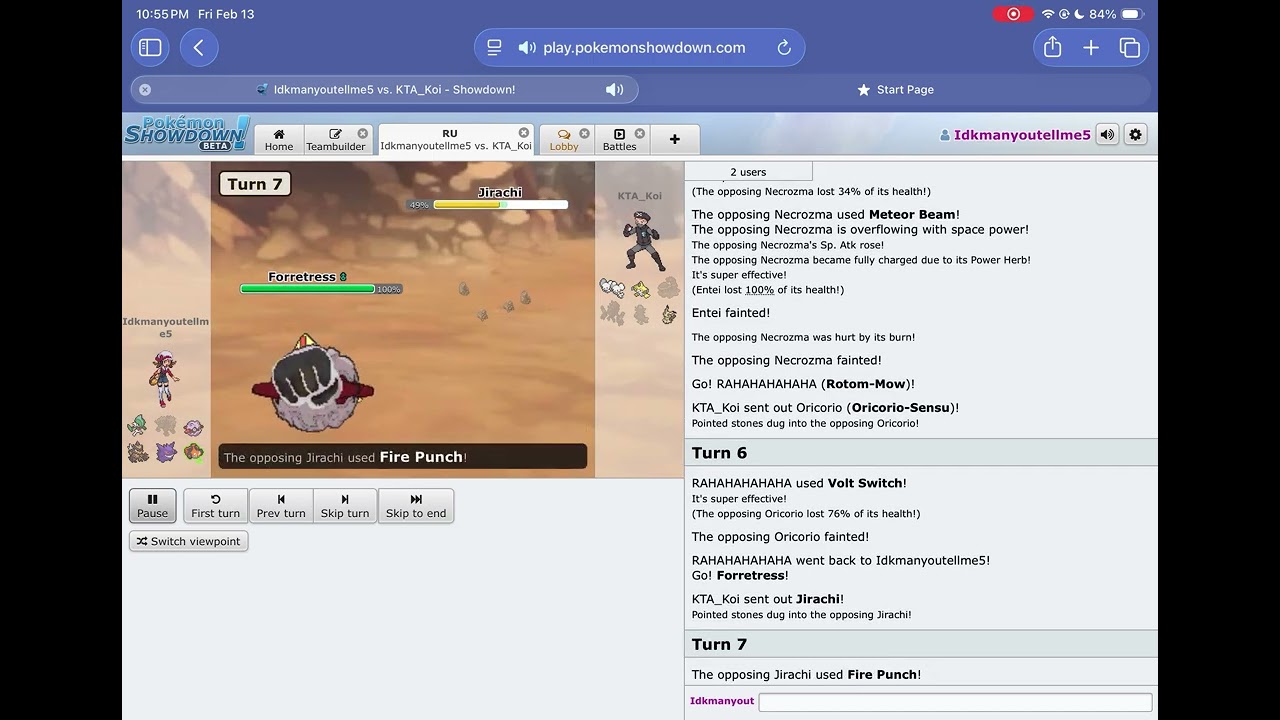Go to Prev turn

[x=281, y=505]
